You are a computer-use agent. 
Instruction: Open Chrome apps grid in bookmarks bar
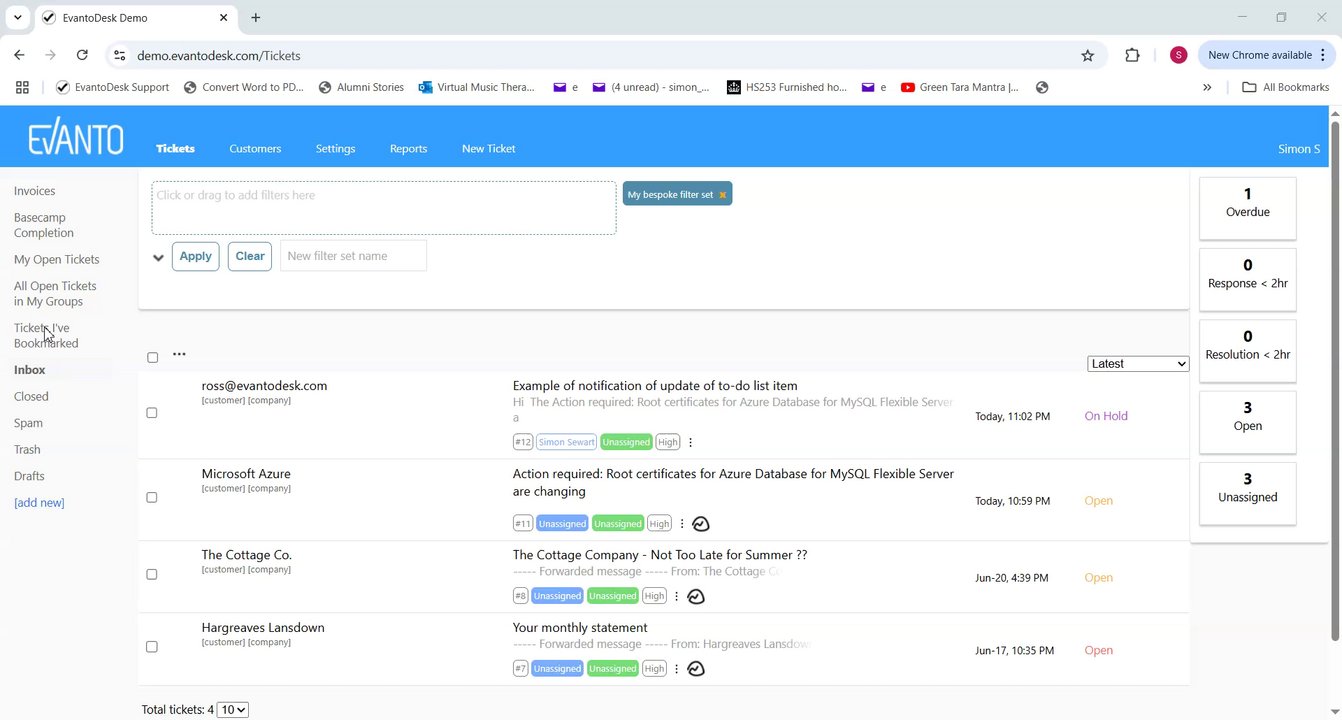23,87
